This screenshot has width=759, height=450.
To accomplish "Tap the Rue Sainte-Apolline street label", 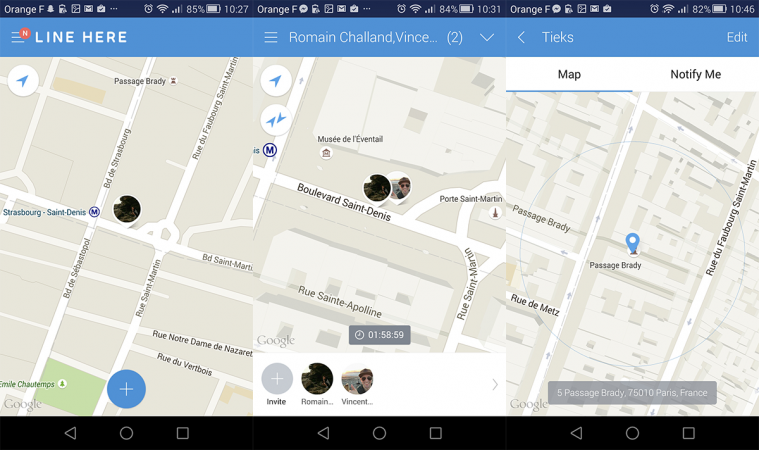I will (340, 301).
